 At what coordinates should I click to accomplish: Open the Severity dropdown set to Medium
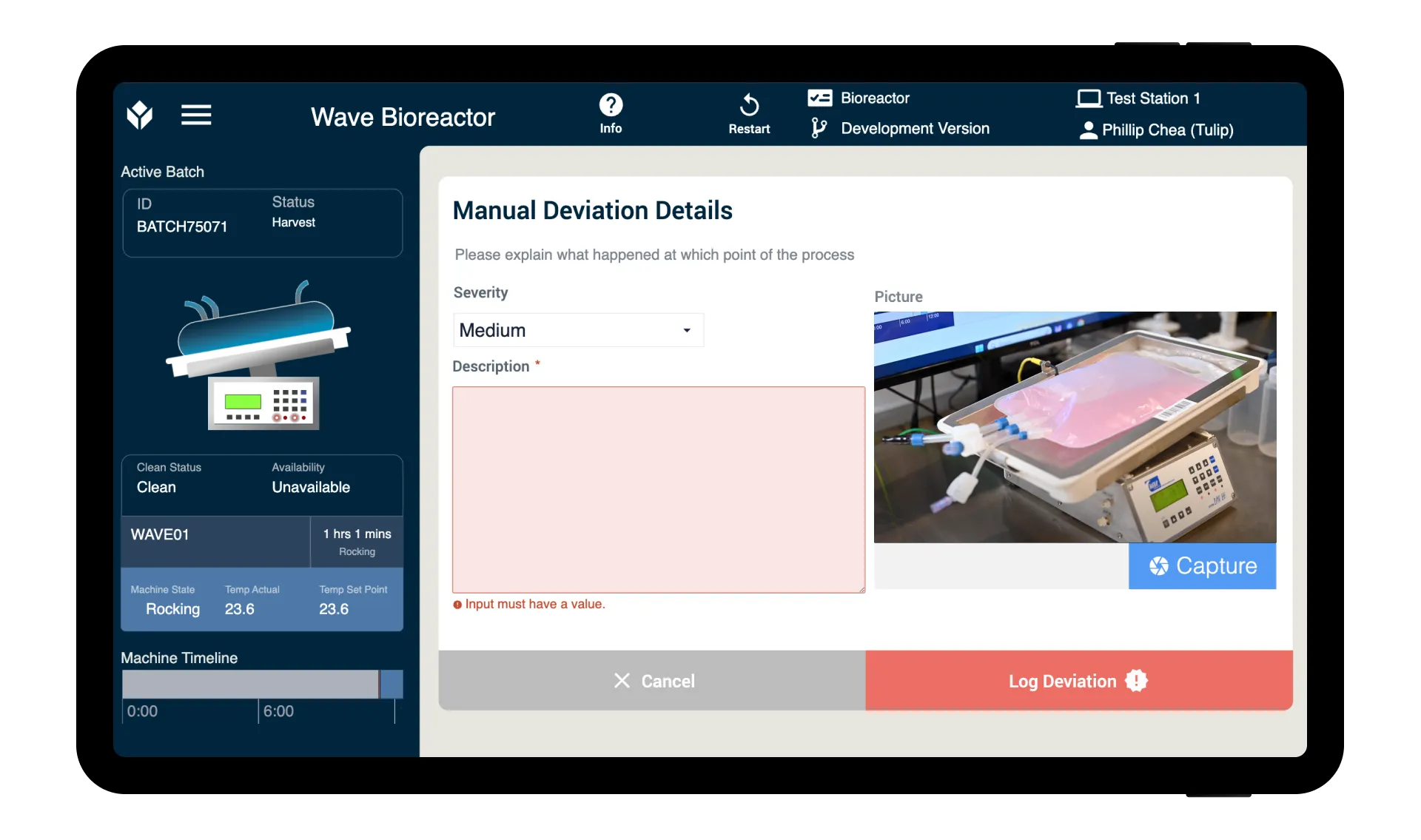click(x=578, y=330)
